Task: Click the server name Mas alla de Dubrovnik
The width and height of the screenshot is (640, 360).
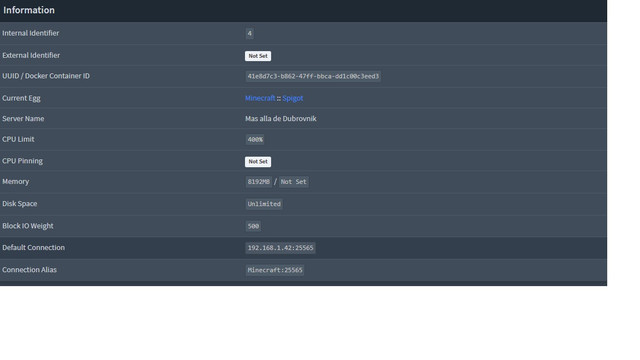Action: [281, 119]
